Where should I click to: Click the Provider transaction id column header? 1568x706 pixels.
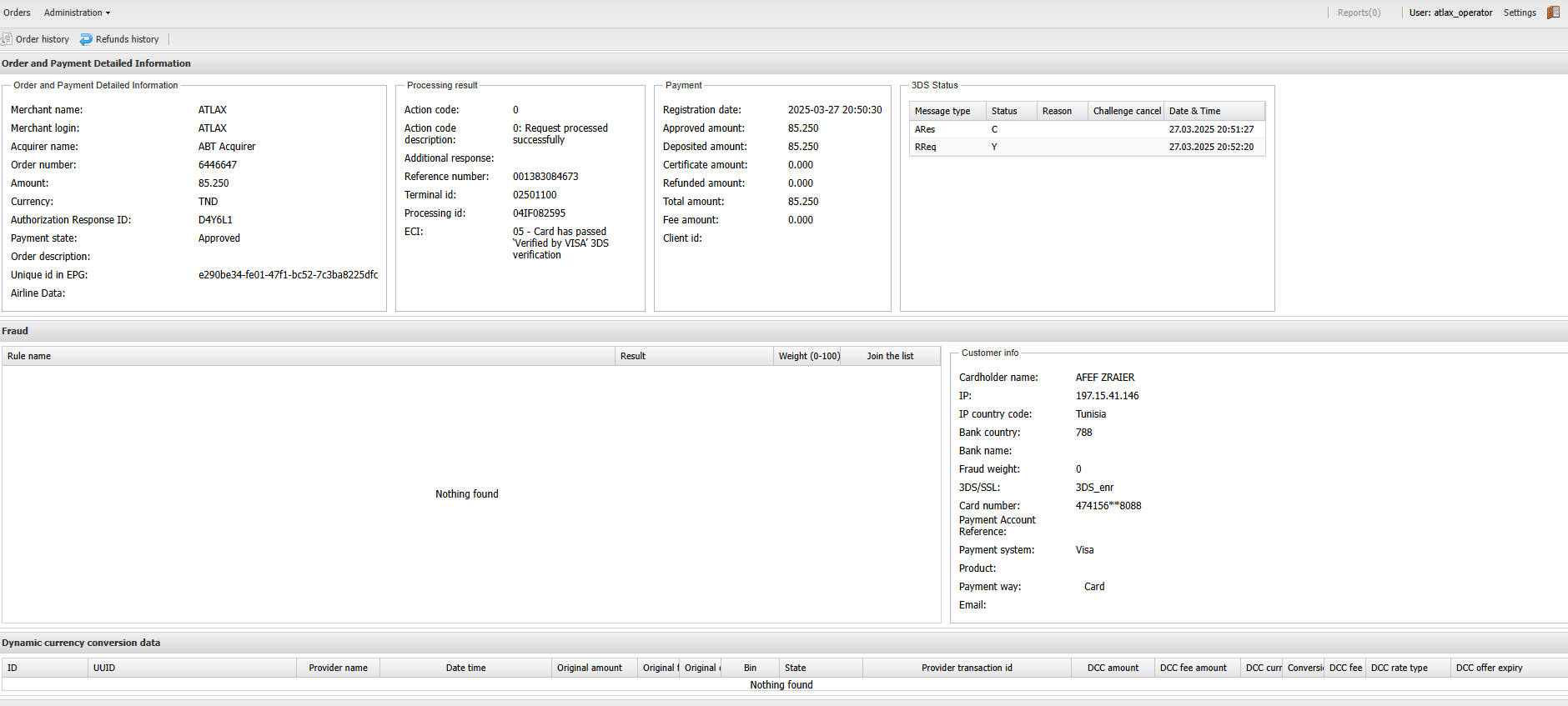[x=967, y=668]
